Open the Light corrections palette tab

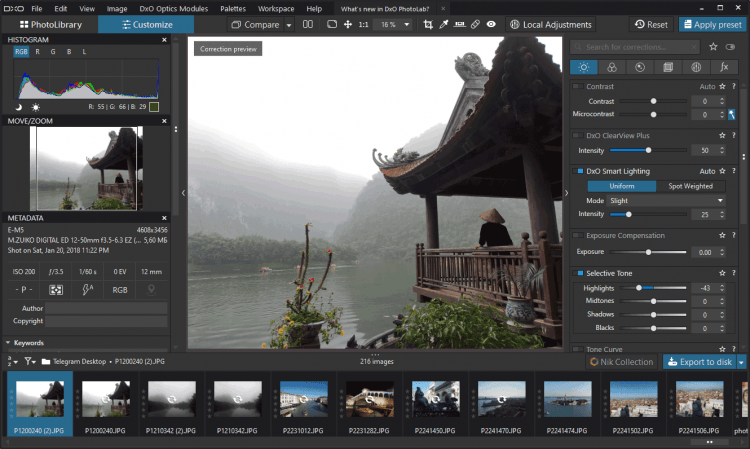click(583, 67)
